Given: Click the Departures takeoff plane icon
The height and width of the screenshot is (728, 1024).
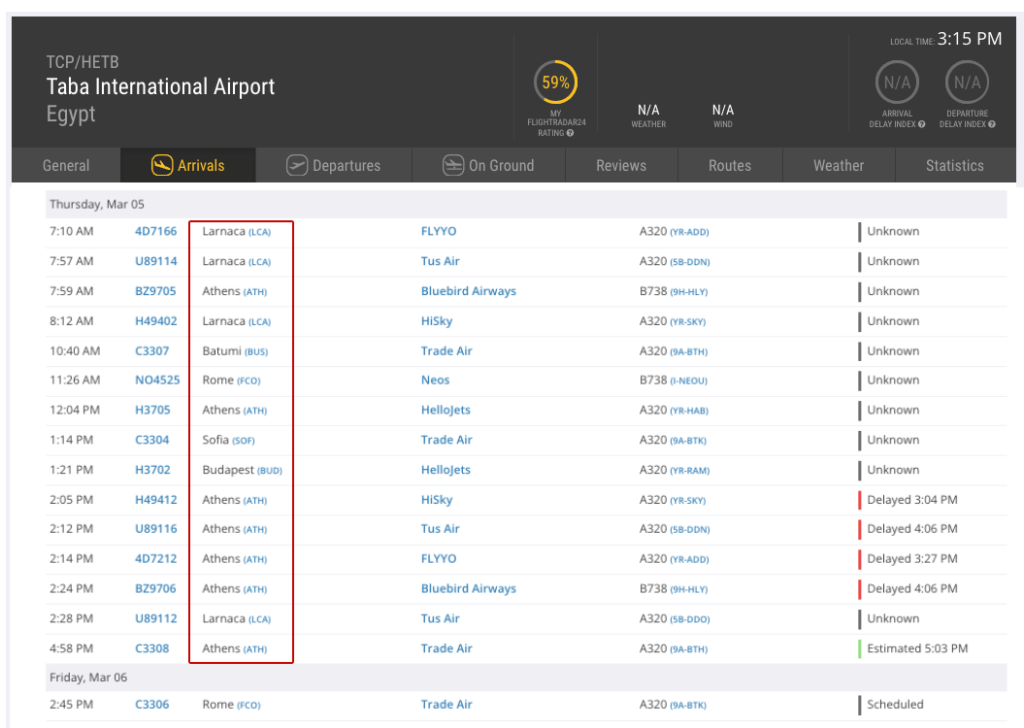Looking at the screenshot, I should pos(297,165).
